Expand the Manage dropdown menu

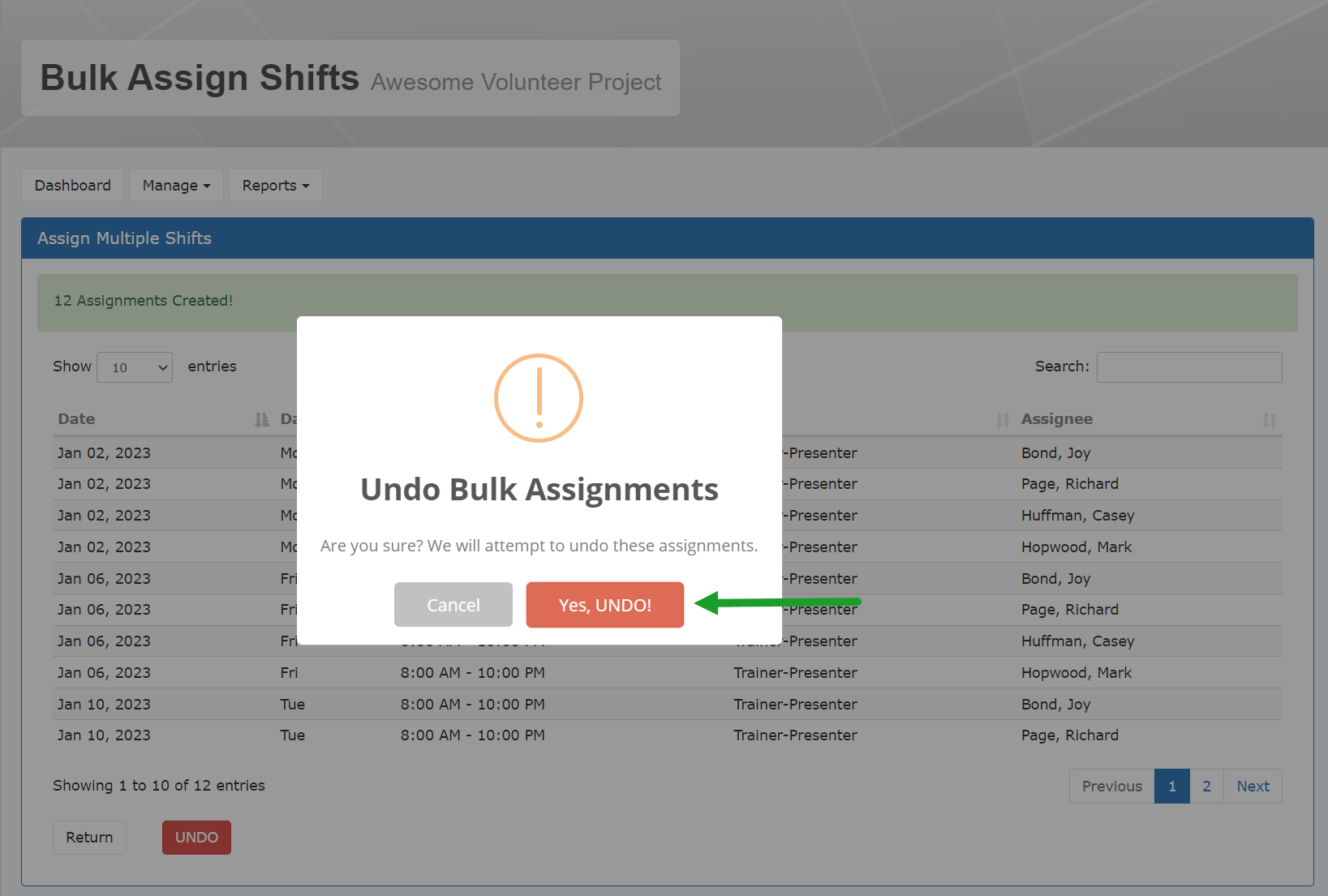[x=176, y=185]
